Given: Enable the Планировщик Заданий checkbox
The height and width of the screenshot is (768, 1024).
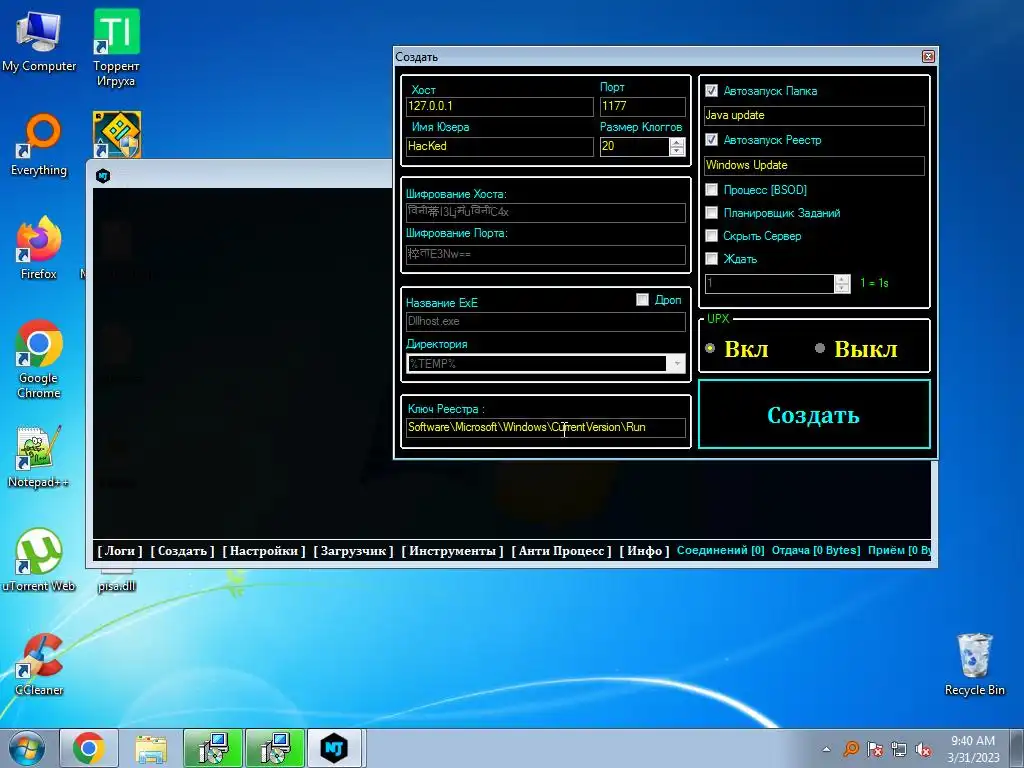Looking at the screenshot, I should click(712, 213).
